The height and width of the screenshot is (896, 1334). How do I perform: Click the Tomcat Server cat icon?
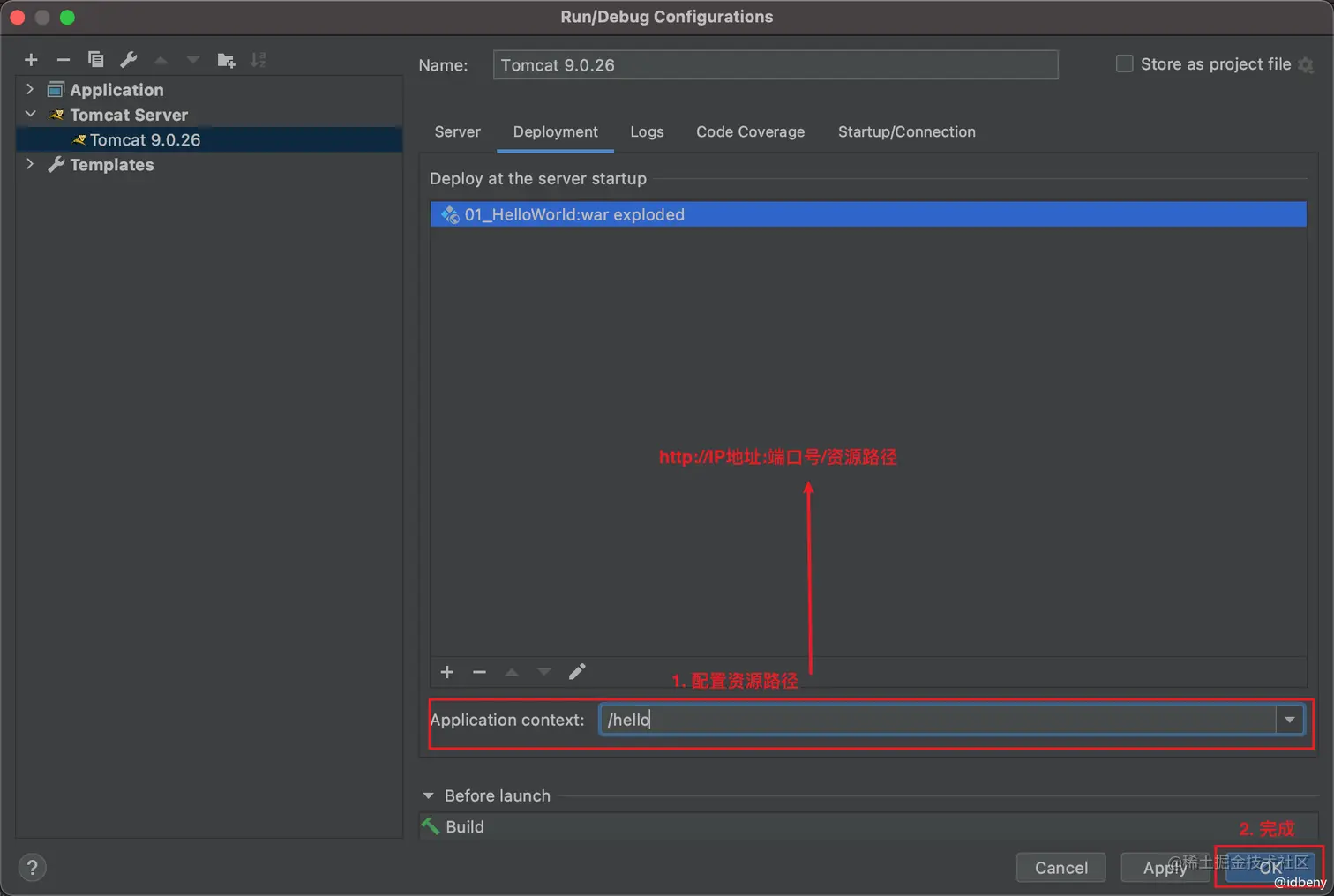coord(56,115)
